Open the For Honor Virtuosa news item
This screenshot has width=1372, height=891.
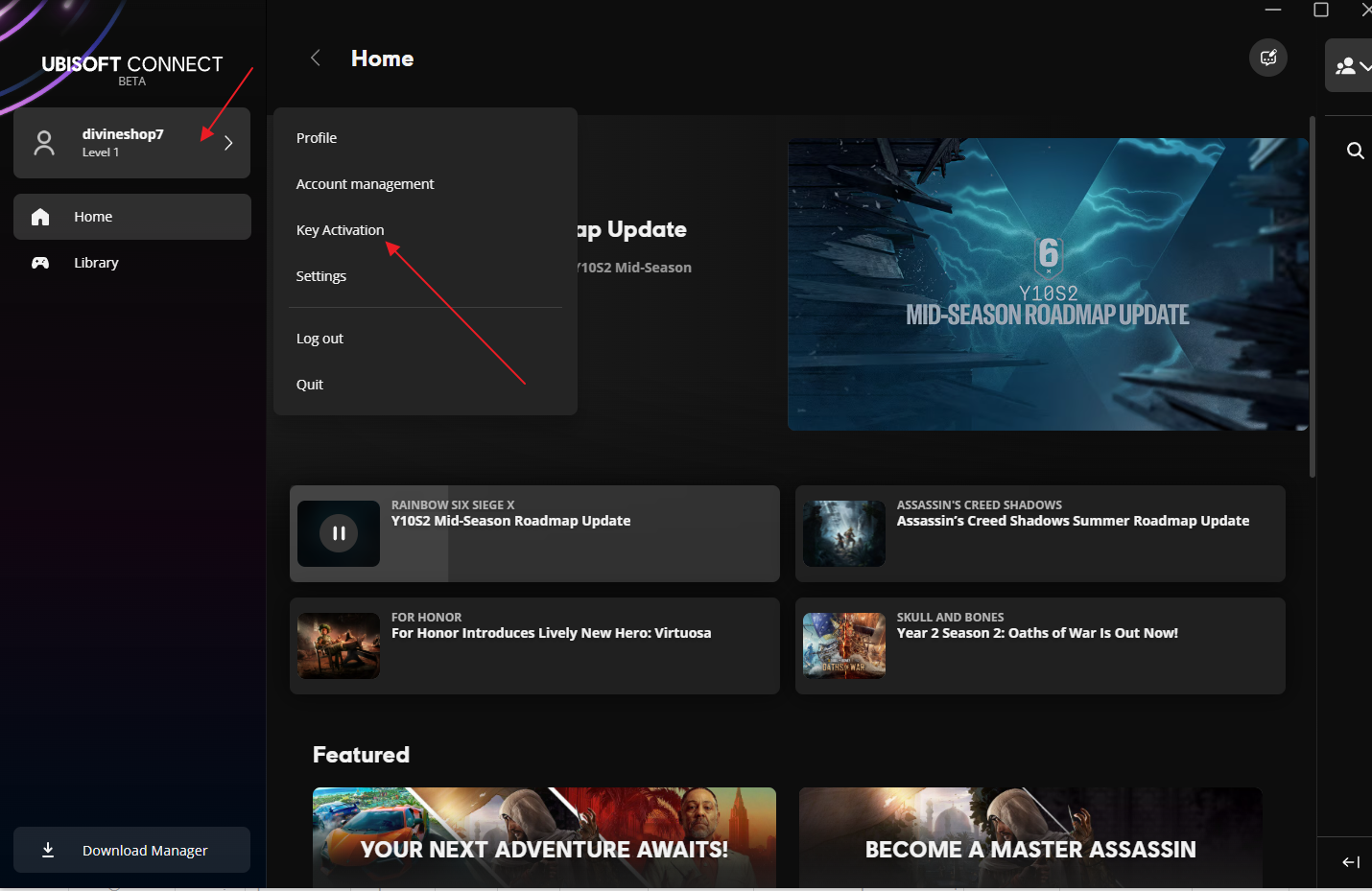(551, 633)
